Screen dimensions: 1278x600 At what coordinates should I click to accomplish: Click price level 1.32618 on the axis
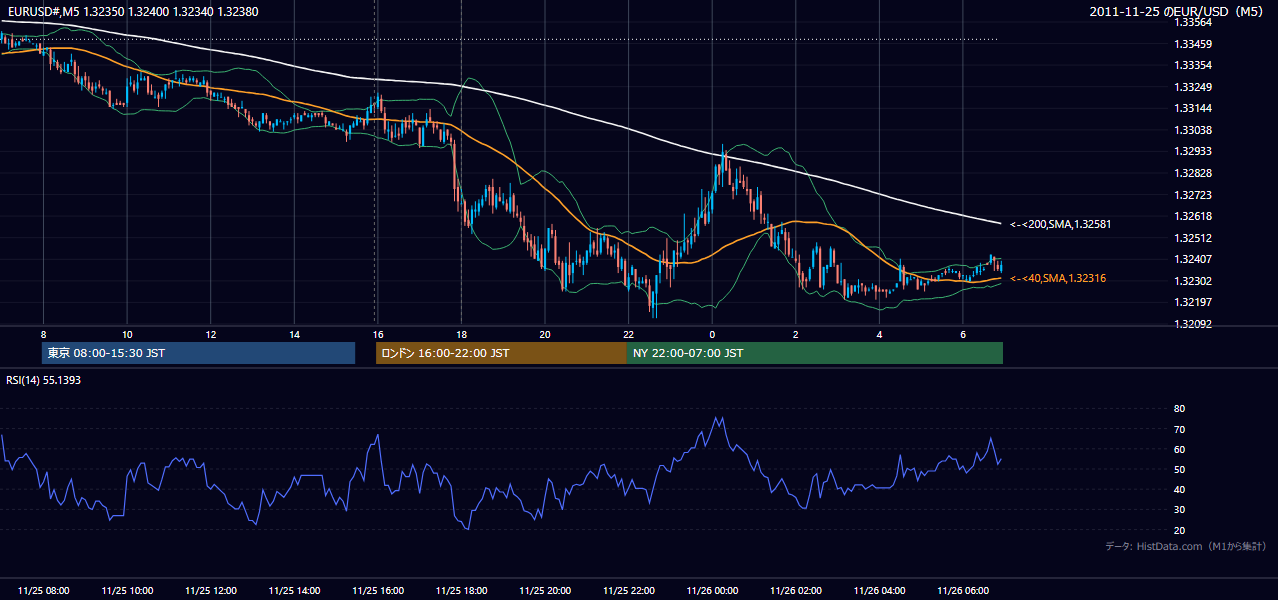tap(1194, 216)
